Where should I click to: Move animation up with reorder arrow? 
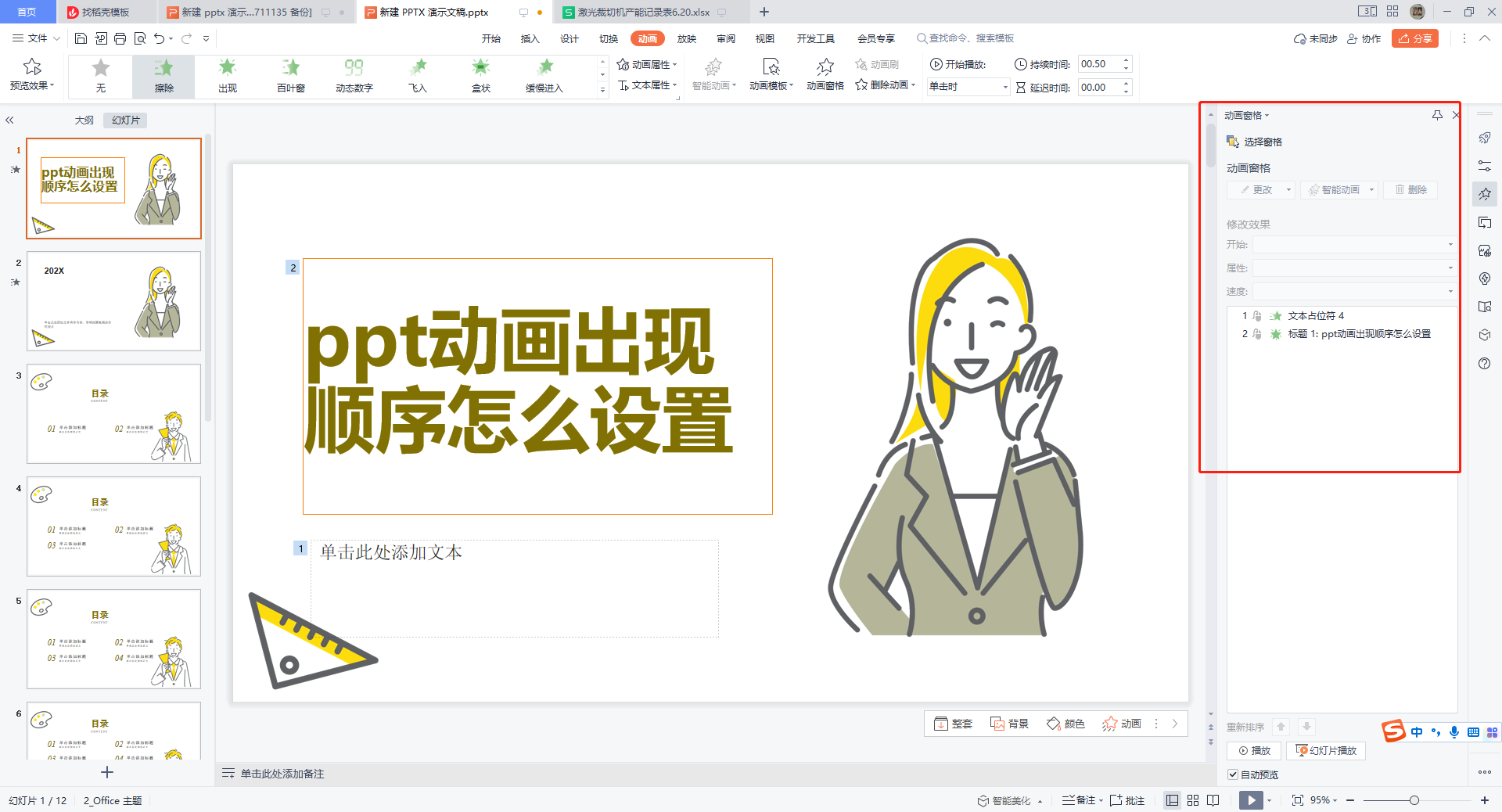click(1281, 727)
